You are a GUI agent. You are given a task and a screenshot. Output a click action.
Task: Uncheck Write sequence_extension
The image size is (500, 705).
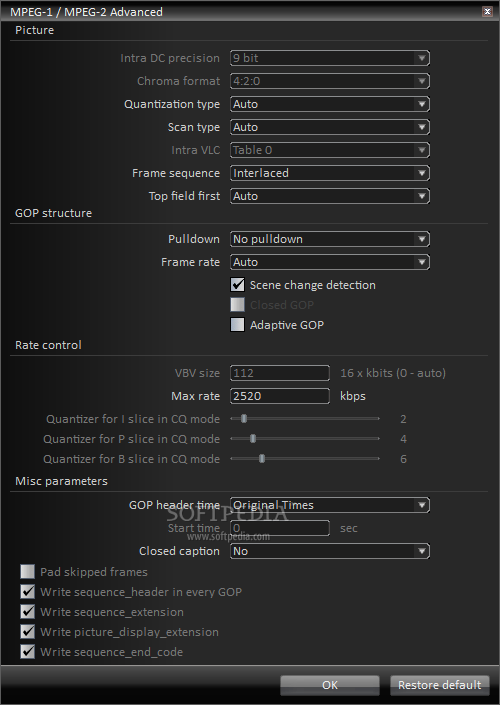[27, 611]
